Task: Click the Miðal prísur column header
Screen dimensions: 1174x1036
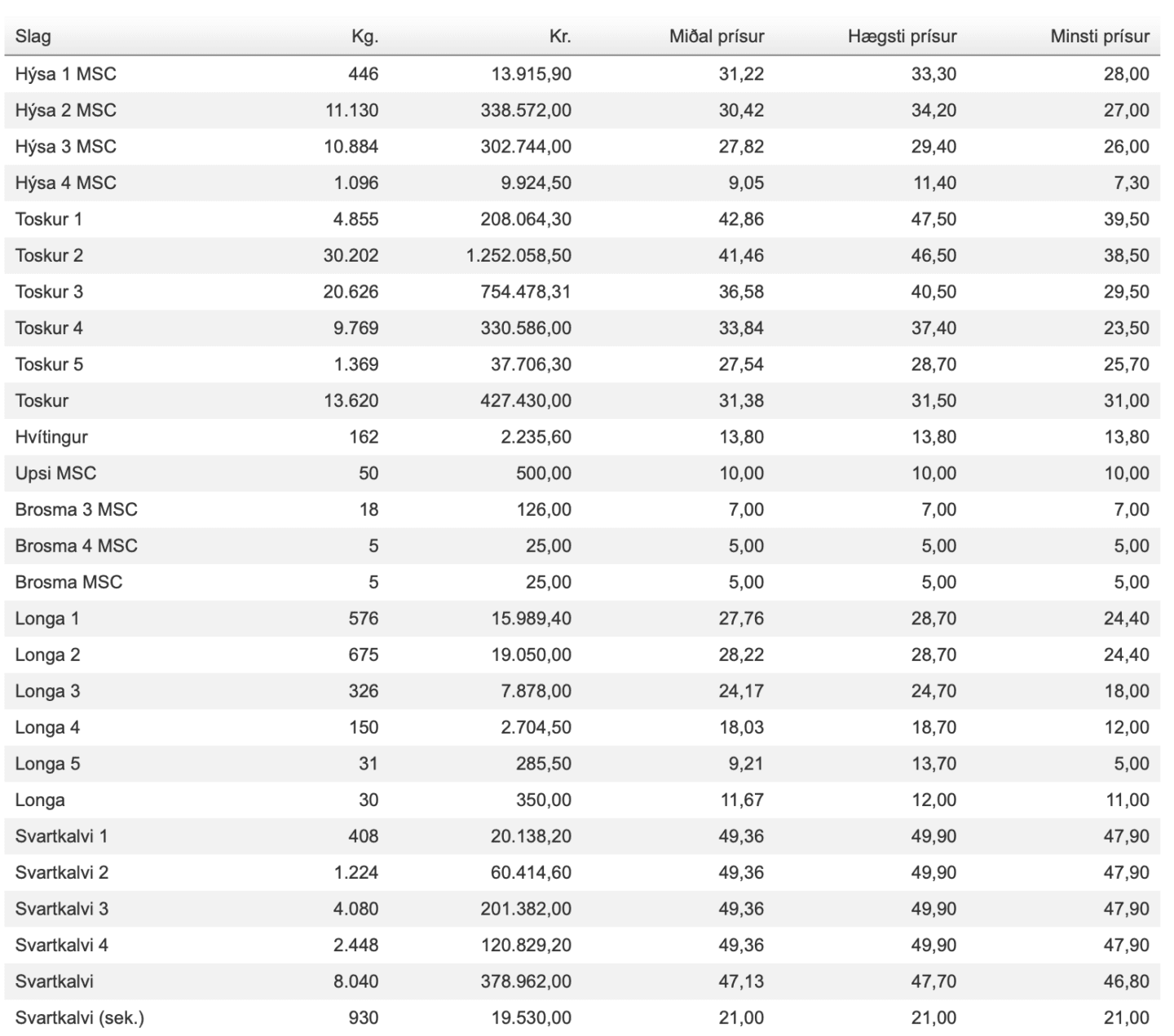Action: click(717, 37)
